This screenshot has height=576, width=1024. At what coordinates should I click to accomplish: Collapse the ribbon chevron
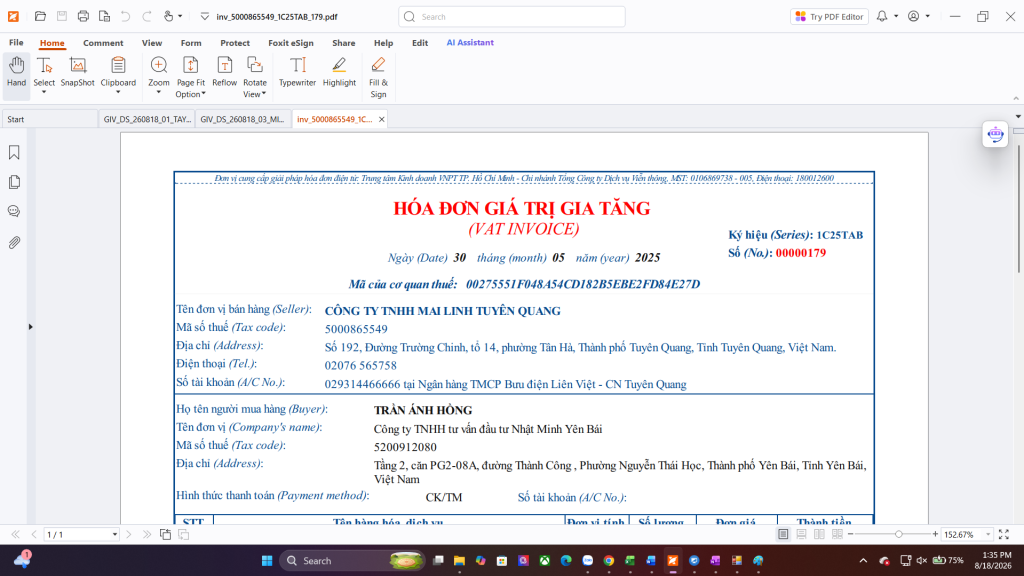click(1016, 98)
